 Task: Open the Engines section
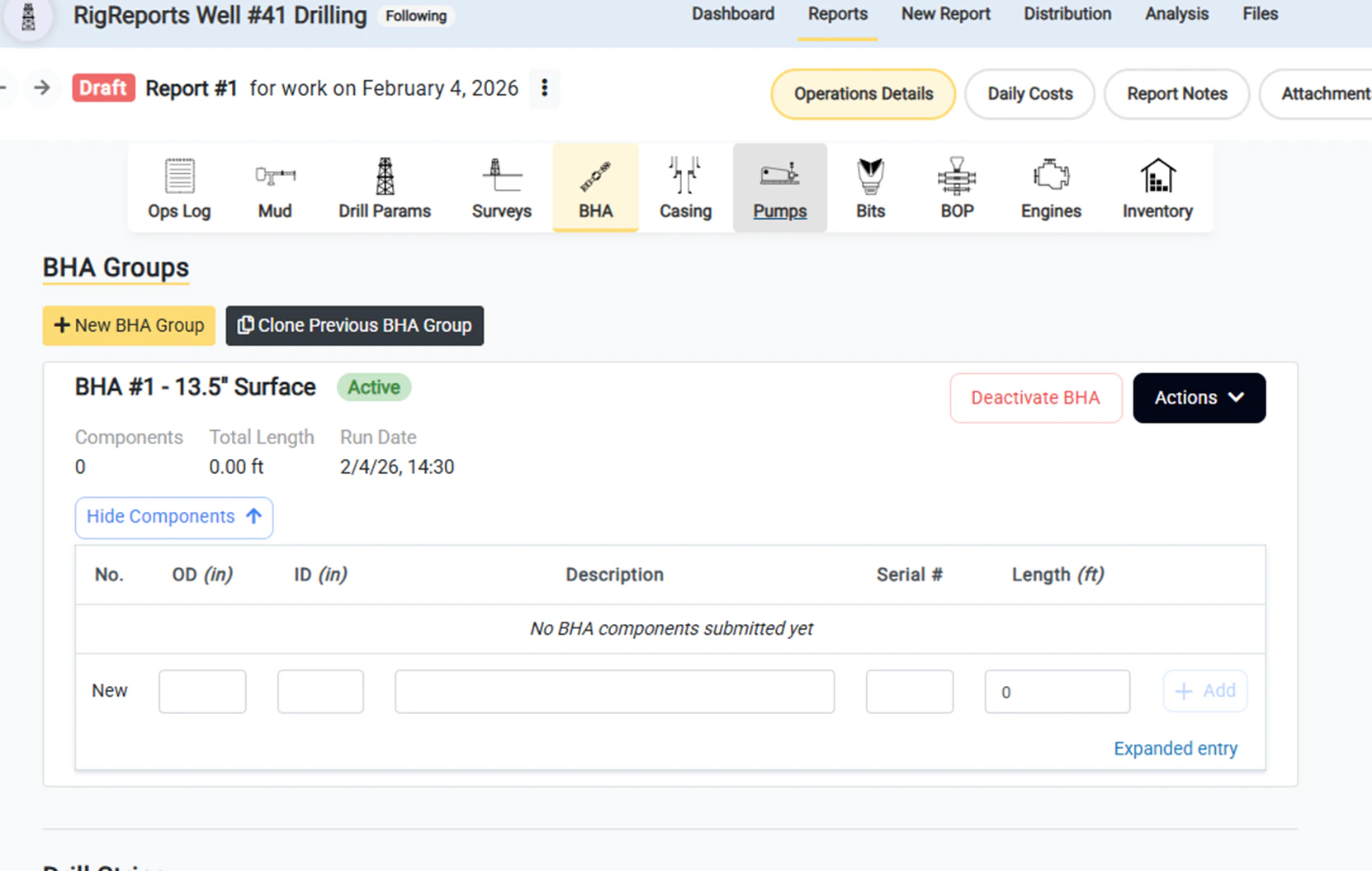click(x=1050, y=187)
